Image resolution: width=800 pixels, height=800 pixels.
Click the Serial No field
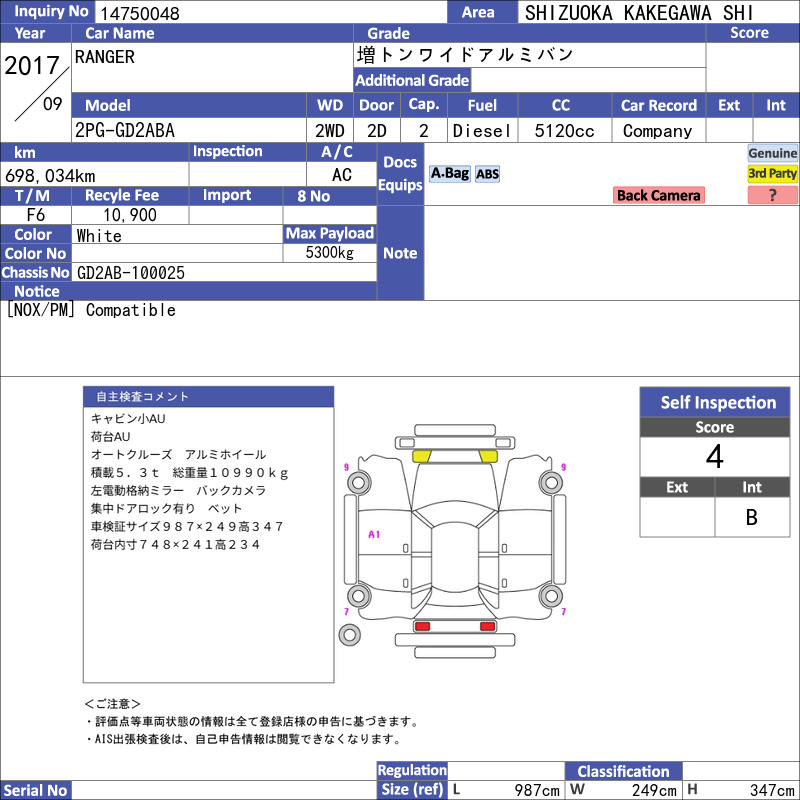point(223,790)
